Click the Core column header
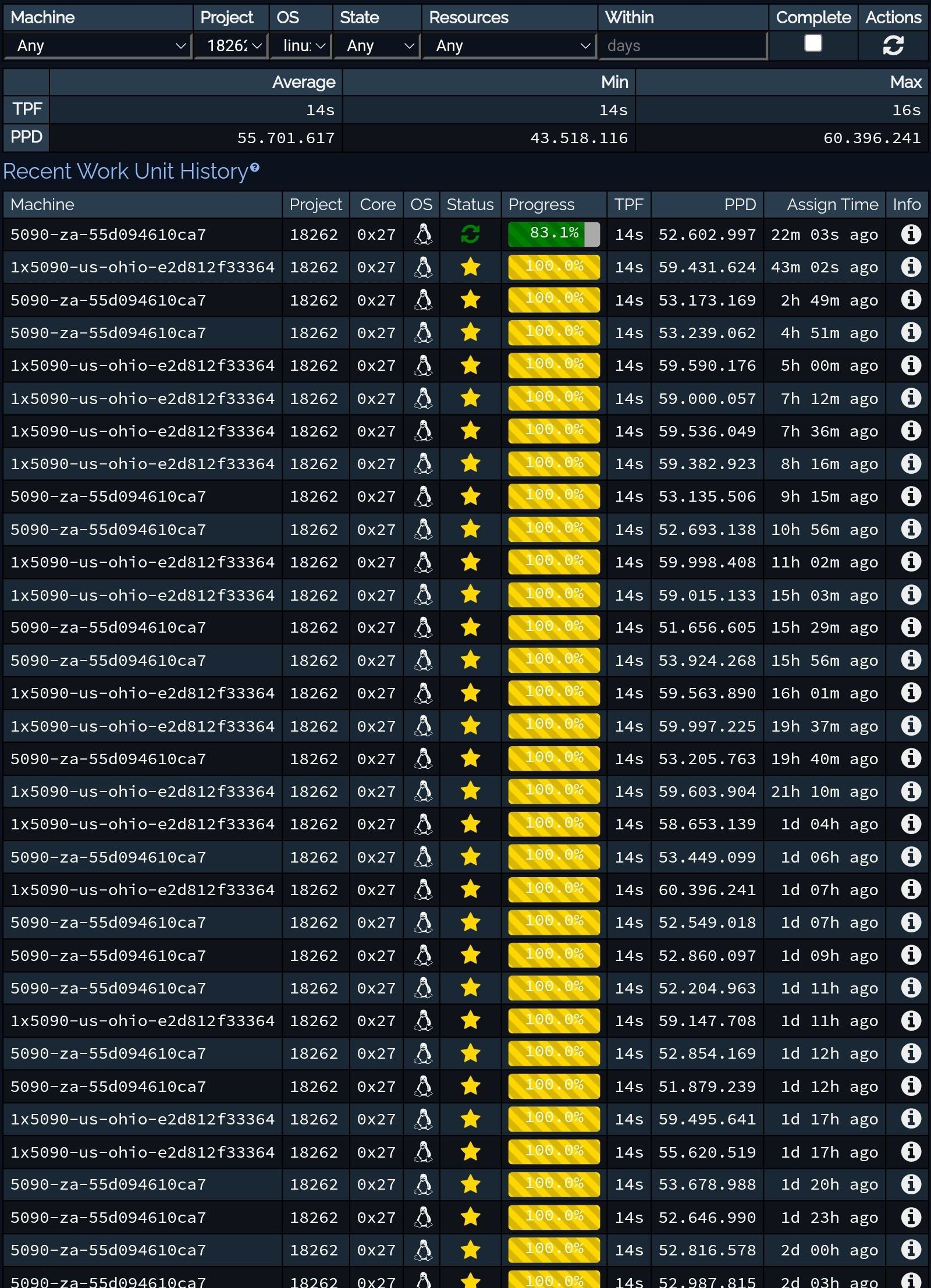 tap(378, 204)
